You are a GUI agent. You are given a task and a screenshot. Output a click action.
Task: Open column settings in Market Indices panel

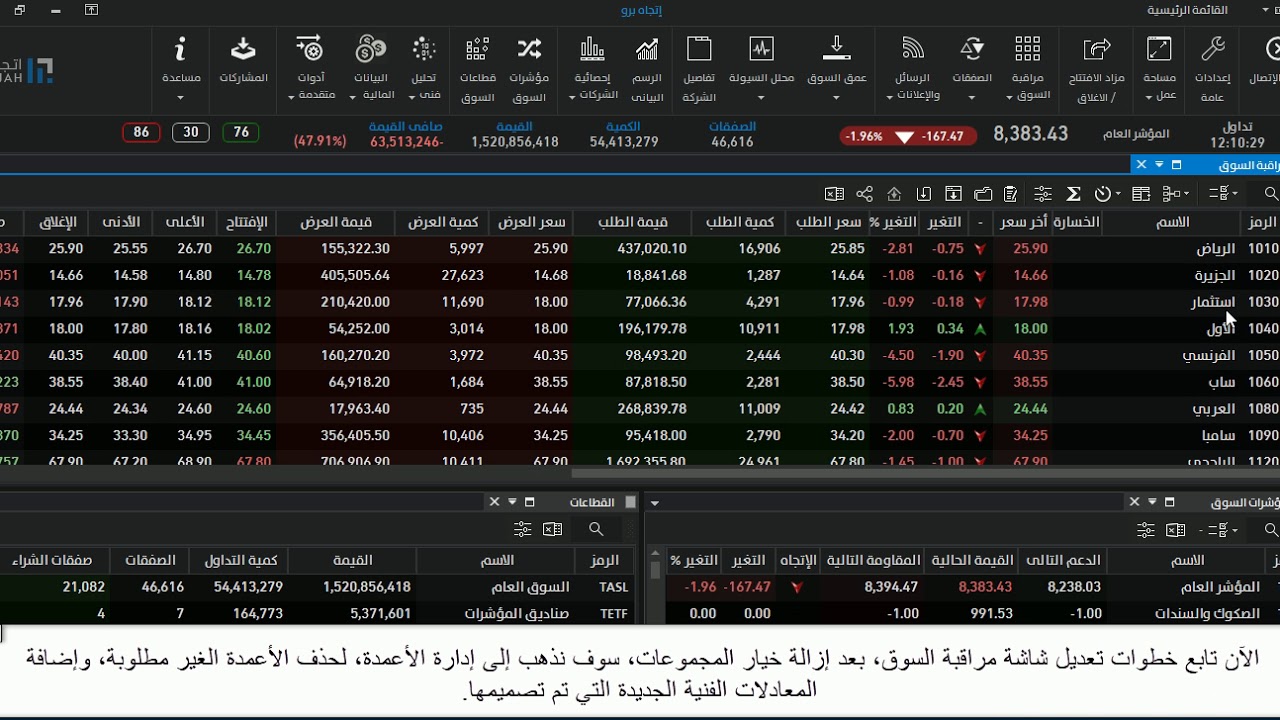coord(1146,530)
